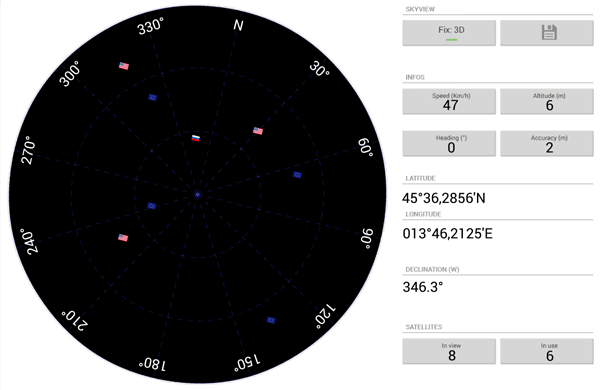This screenshot has height=390, width=600.
Task: Click the longitude value 013°46,2125'E
Action: coord(447,233)
